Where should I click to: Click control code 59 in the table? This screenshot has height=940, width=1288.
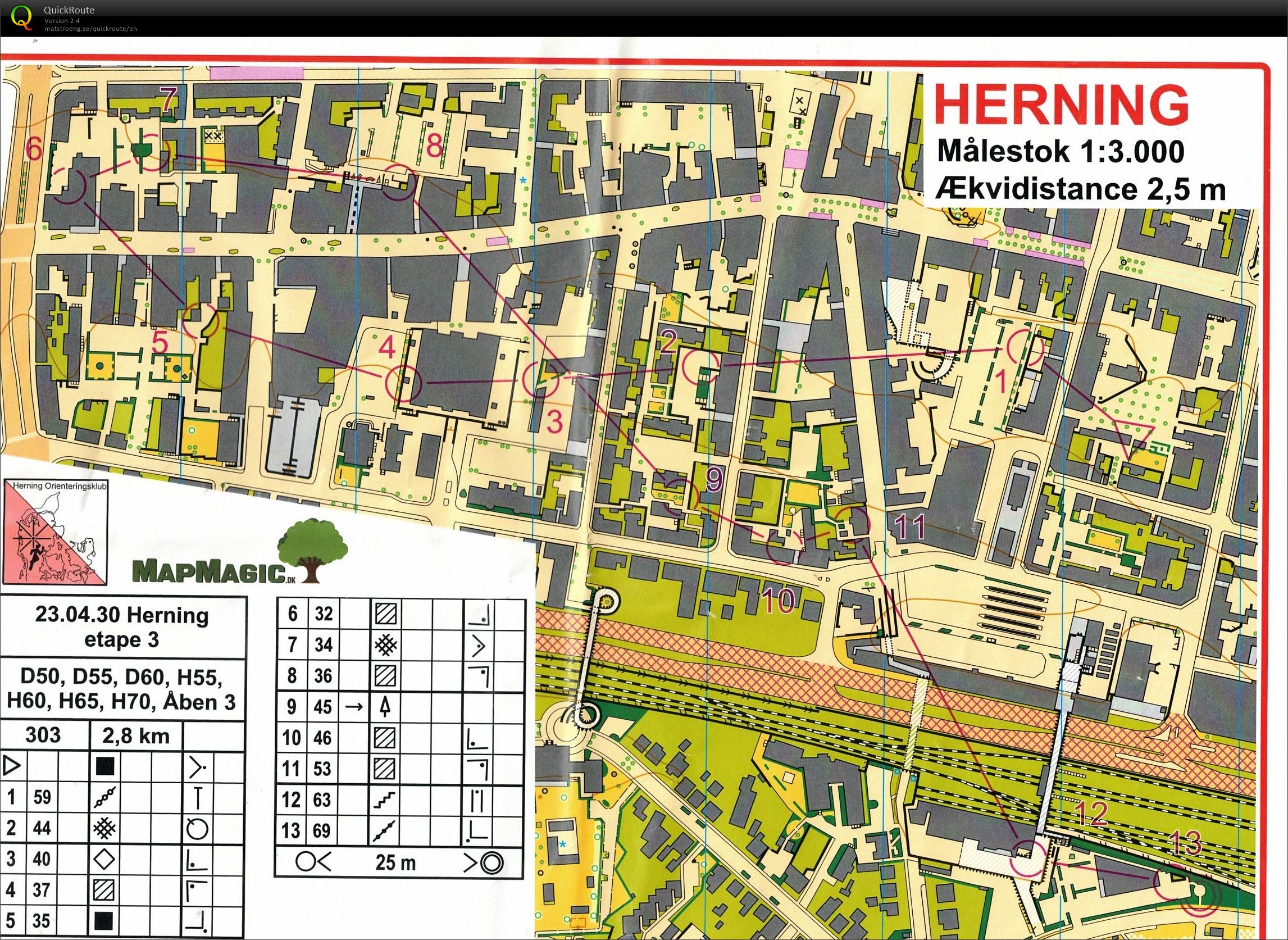(x=42, y=797)
